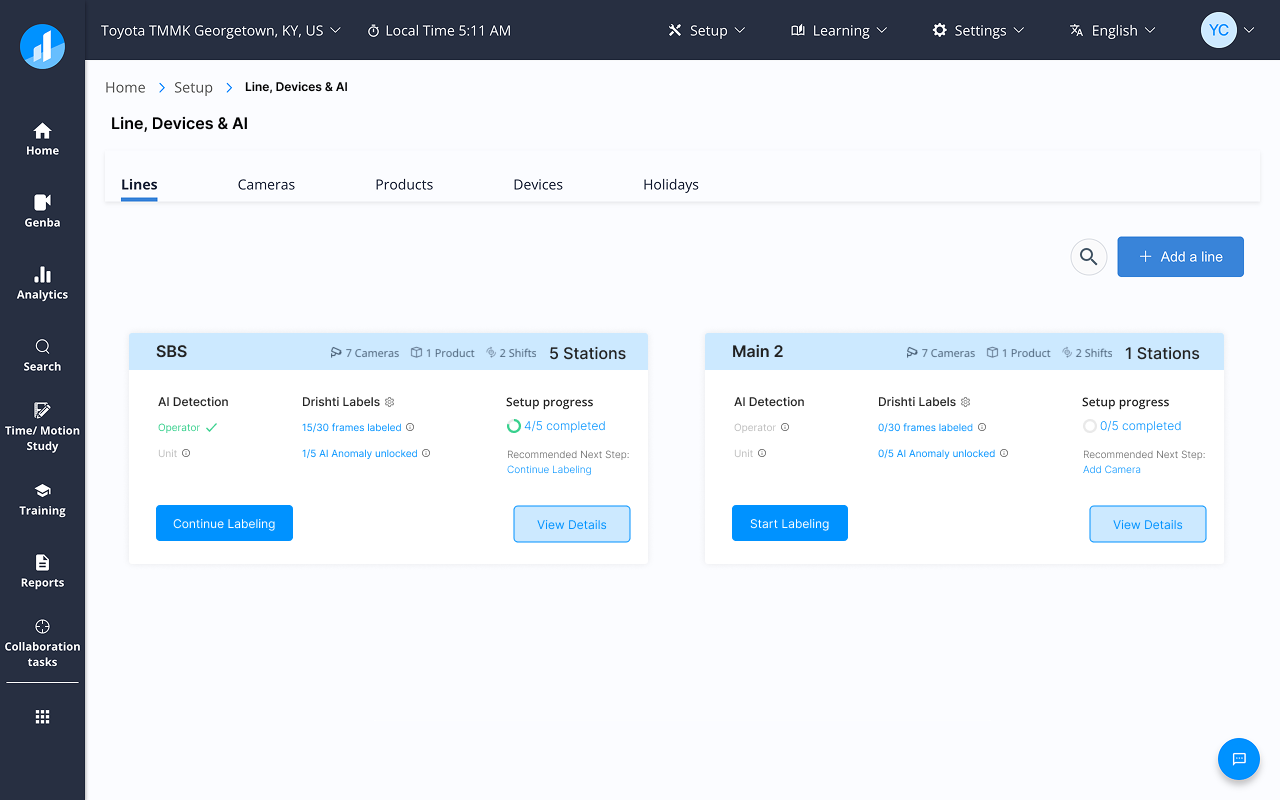Image resolution: width=1280 pixels, height=800 pixels.
Task: Open the 0/30 frames labeled link
Action: coord(926,427)
